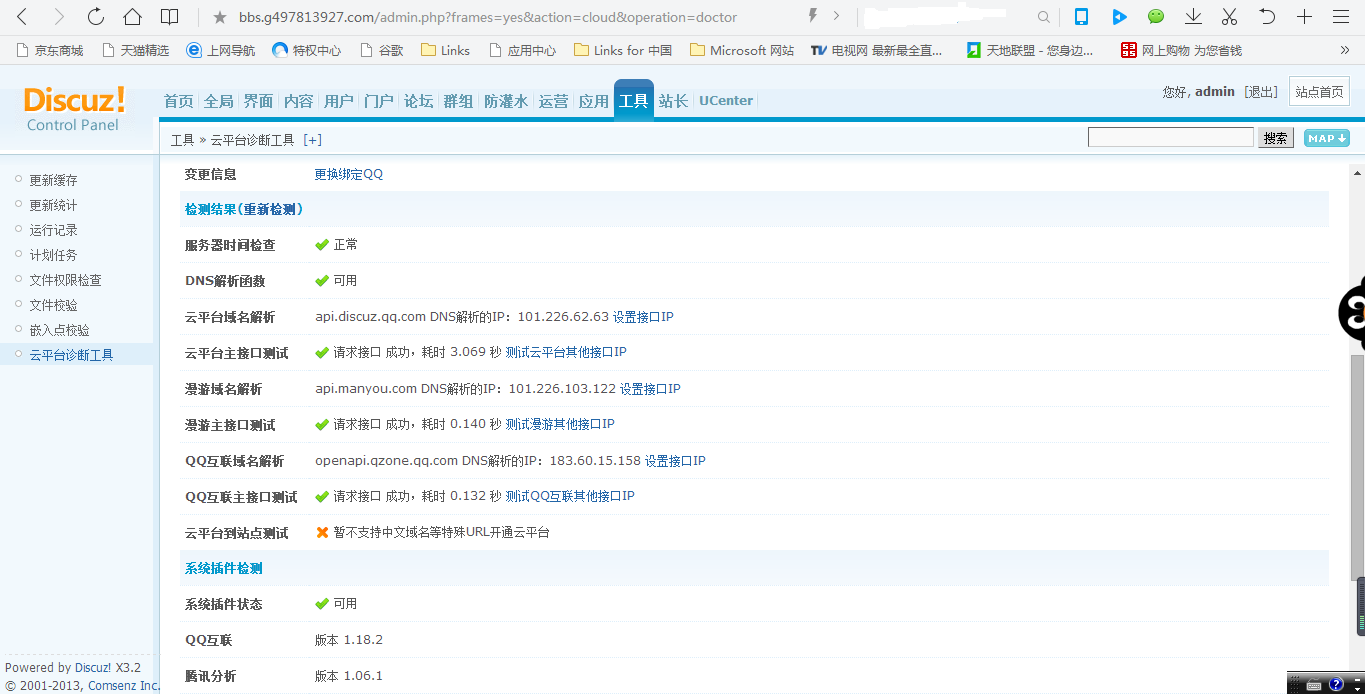The image size is (1365, 694).
Task: Click the lightning speed mode icon
Action: [813, 16]
